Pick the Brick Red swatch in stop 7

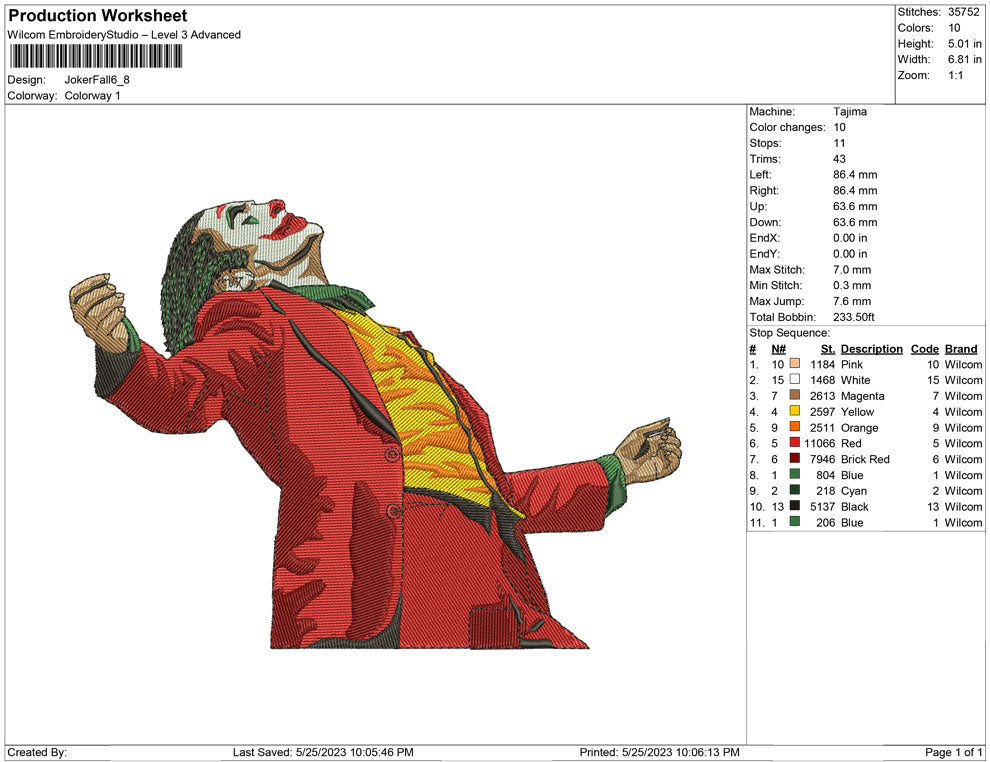pos(795,458)
